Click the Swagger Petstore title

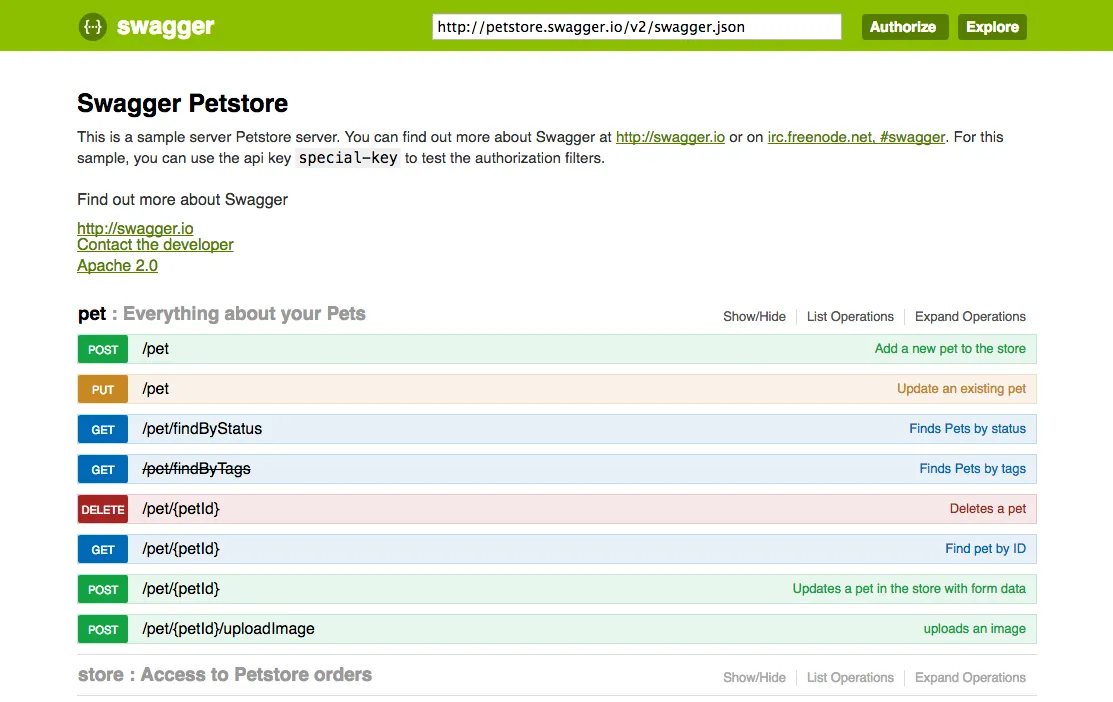coord(182,103)
